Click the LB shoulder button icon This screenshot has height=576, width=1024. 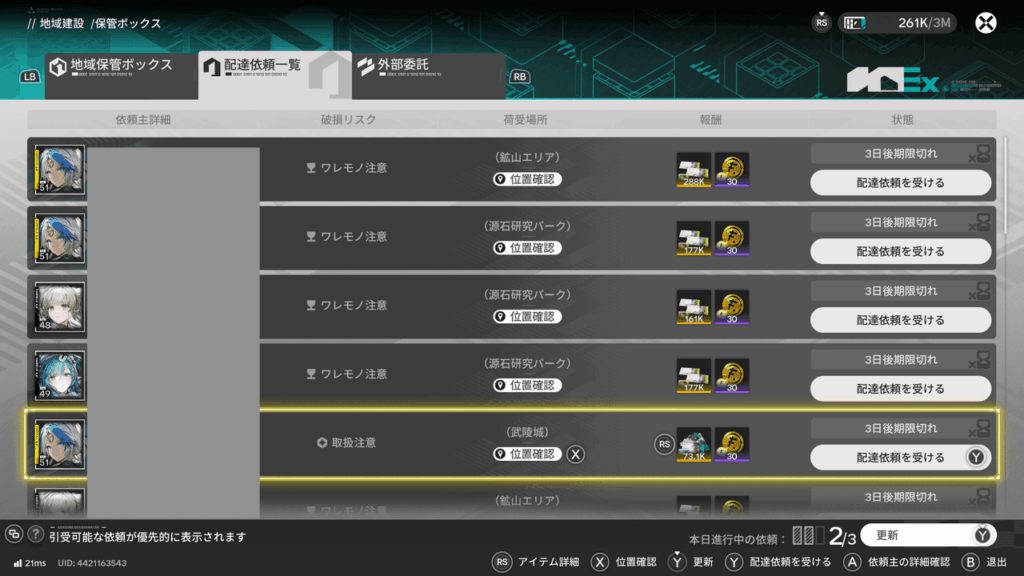click(x=30, y=76)
